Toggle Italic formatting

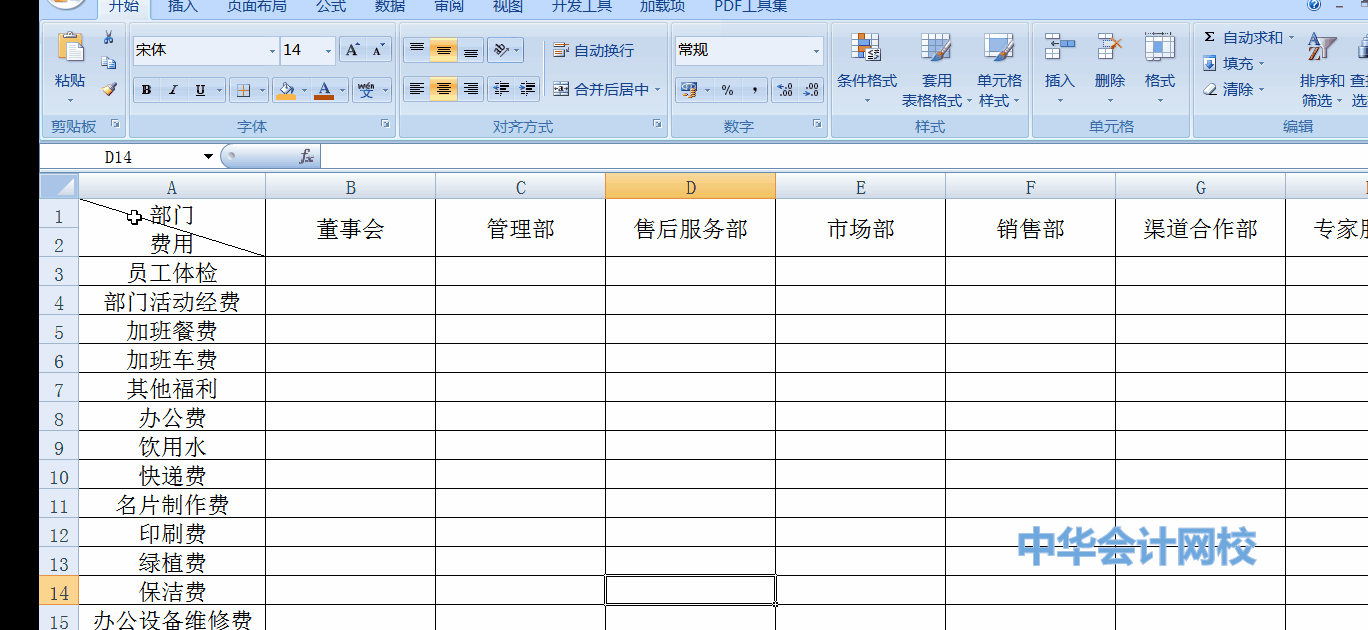(x=172, y=90)
